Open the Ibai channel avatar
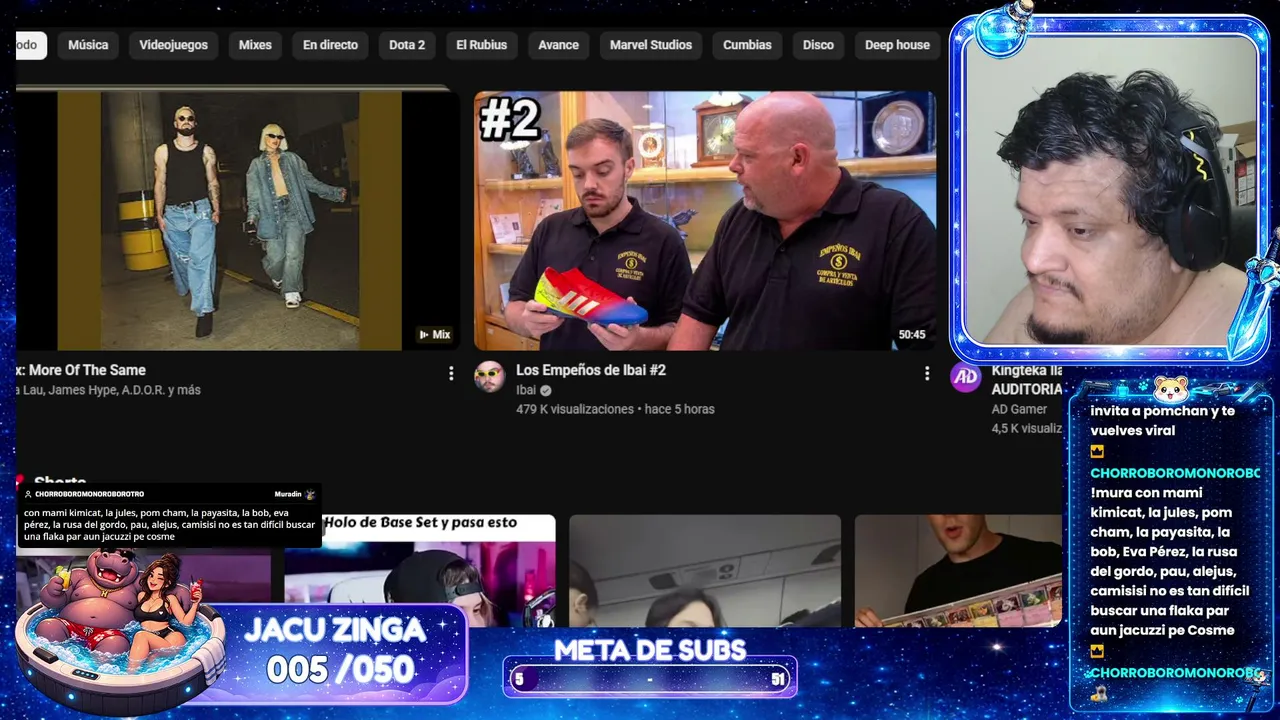 (489, 376)
